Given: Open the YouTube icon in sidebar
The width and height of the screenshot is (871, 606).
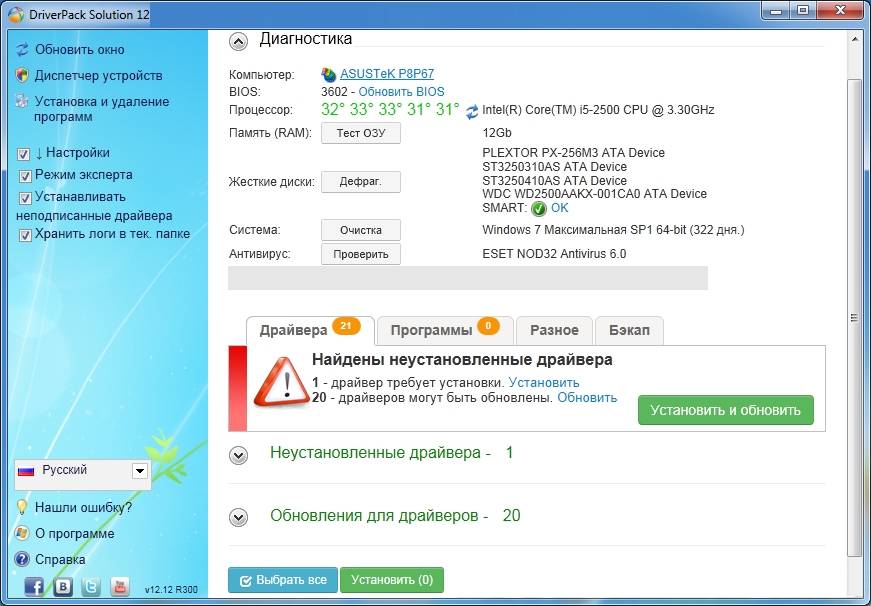Looking at the screenshot, I should 120,586.
